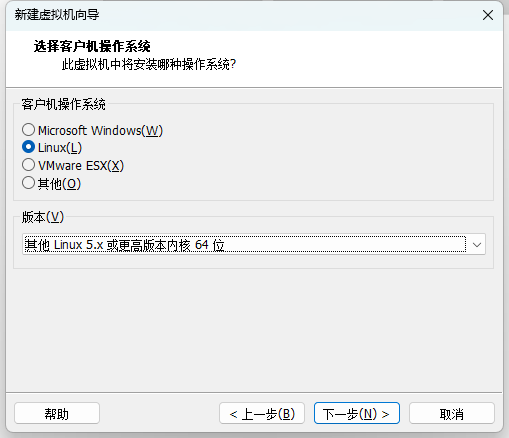Click the 版本(V) group label
The image size is (509, 438).
coord(43,217)
